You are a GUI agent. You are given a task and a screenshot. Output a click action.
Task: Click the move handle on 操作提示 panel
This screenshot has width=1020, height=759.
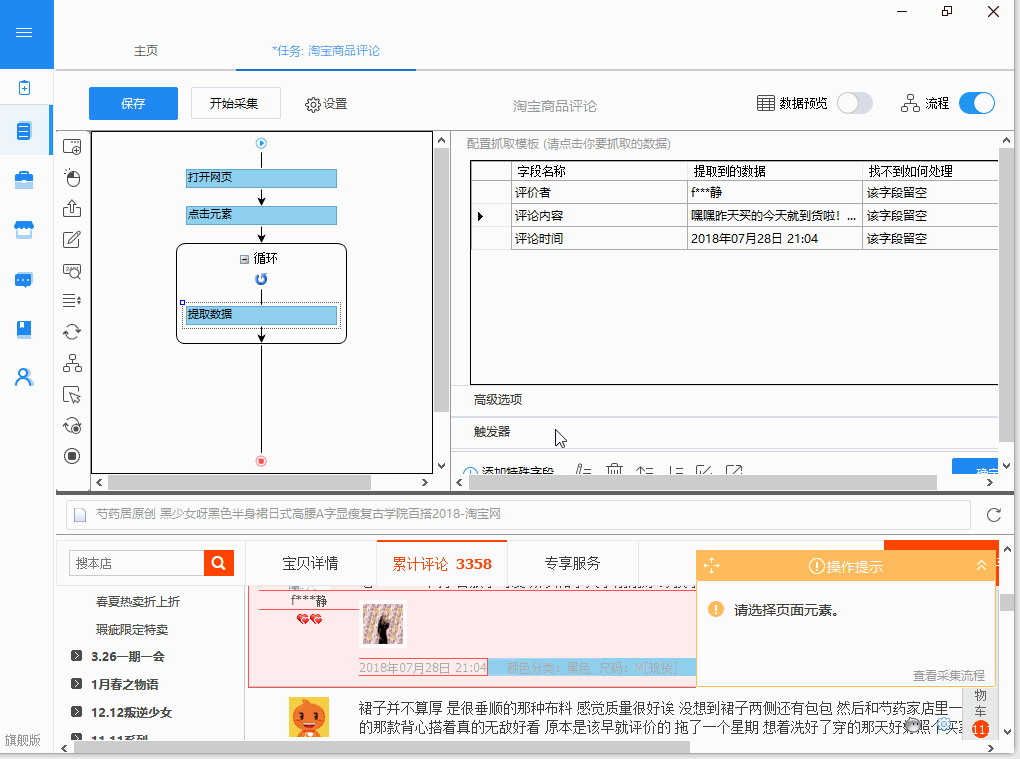pos(712,565)
